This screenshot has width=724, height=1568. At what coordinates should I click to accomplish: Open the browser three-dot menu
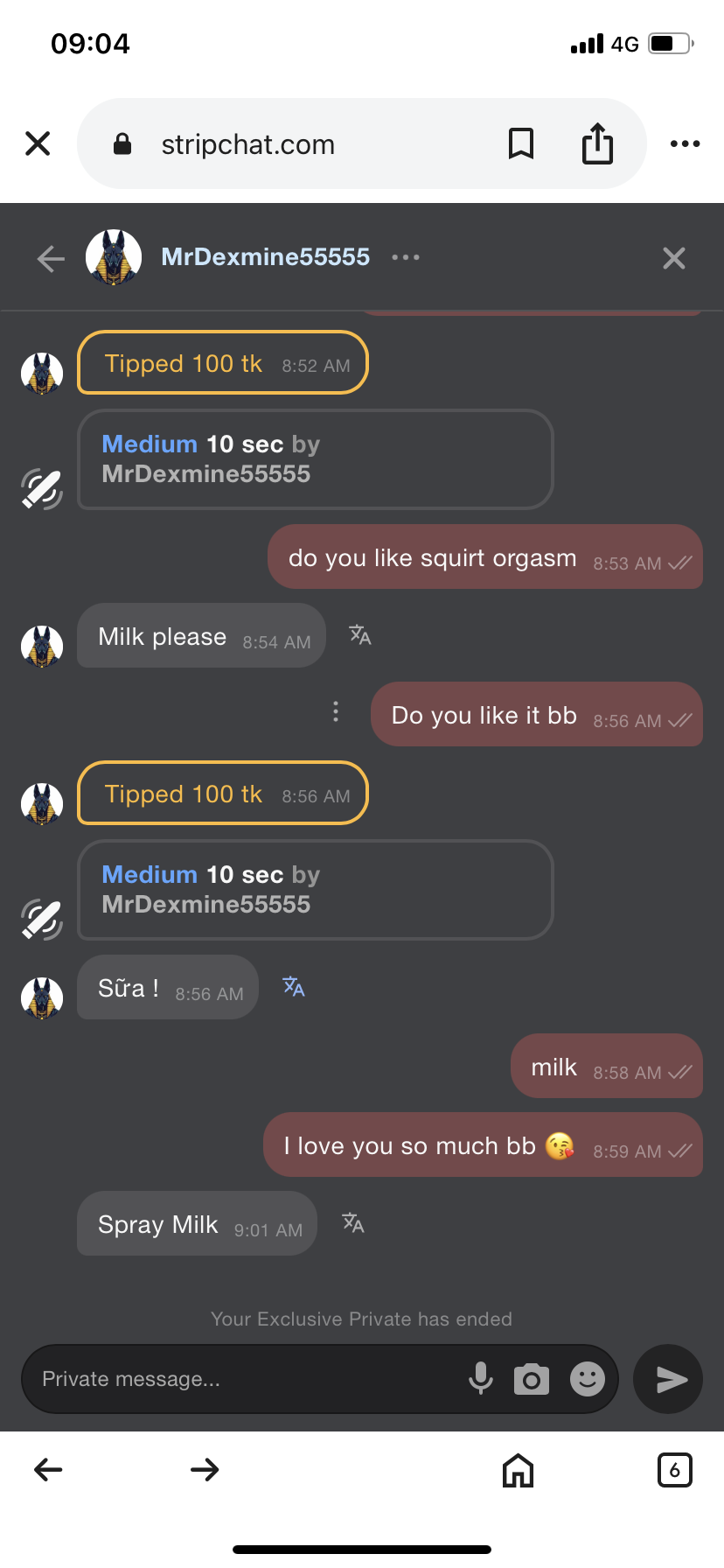tap(685, 143)
